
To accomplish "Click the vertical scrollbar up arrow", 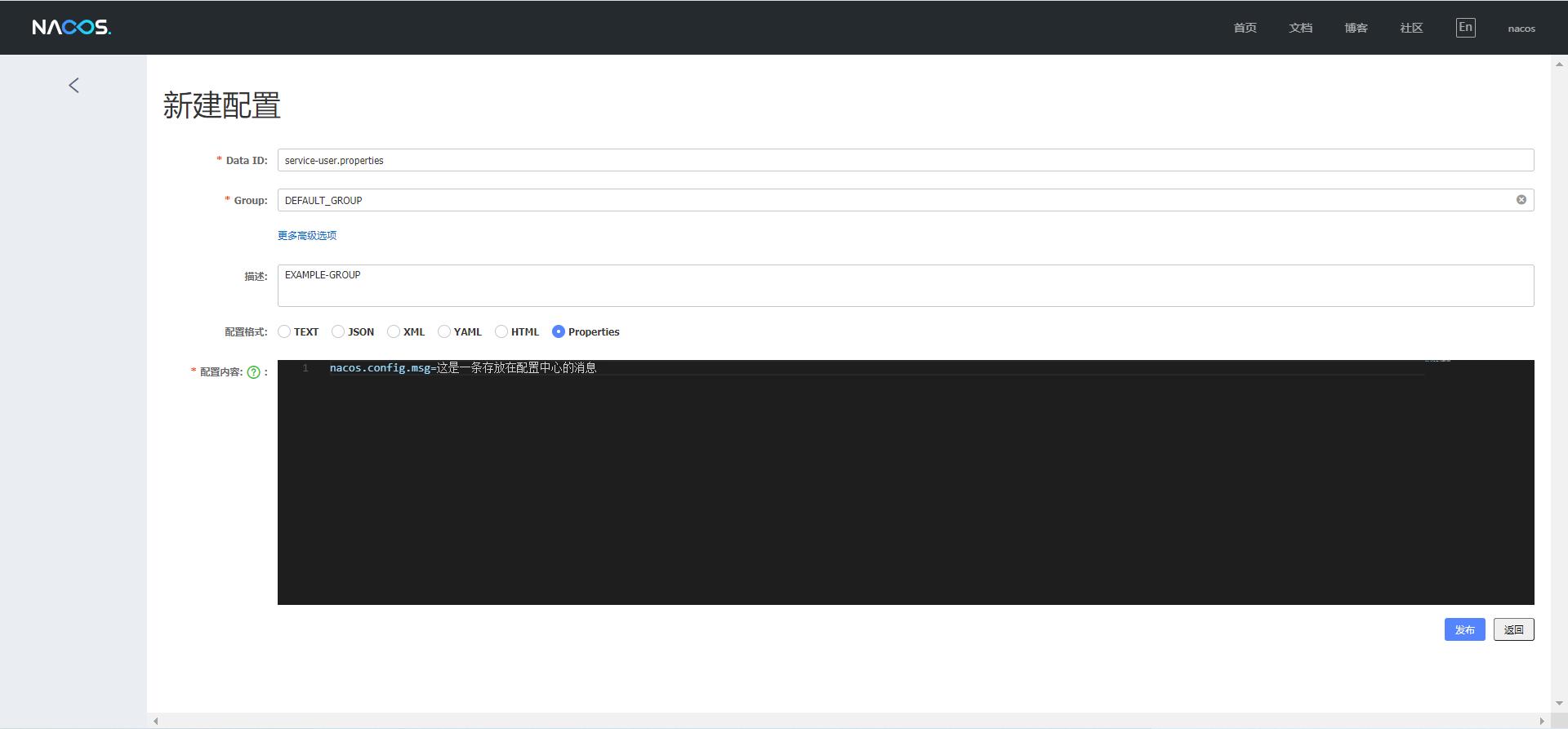I will [x=1560, y=64].
